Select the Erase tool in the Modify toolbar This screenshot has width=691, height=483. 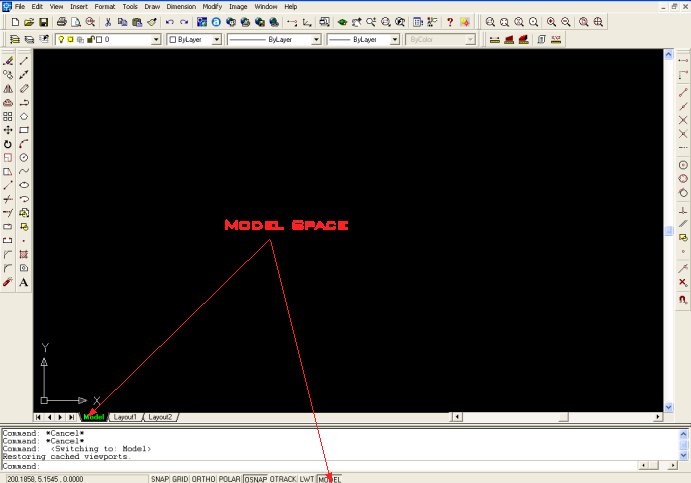point(8,61)
